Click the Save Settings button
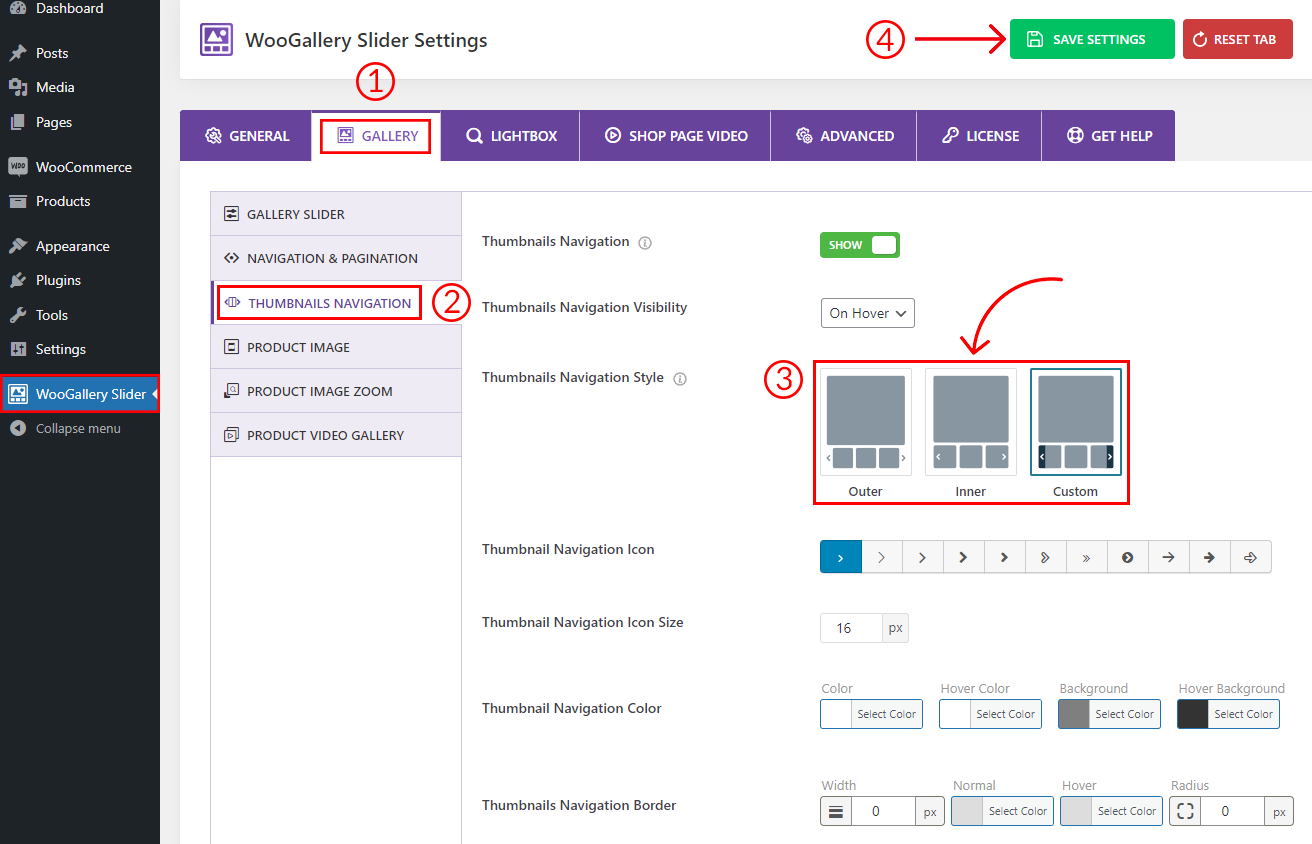Viewport: 1312px width, 844px height. click(1091, 39)
